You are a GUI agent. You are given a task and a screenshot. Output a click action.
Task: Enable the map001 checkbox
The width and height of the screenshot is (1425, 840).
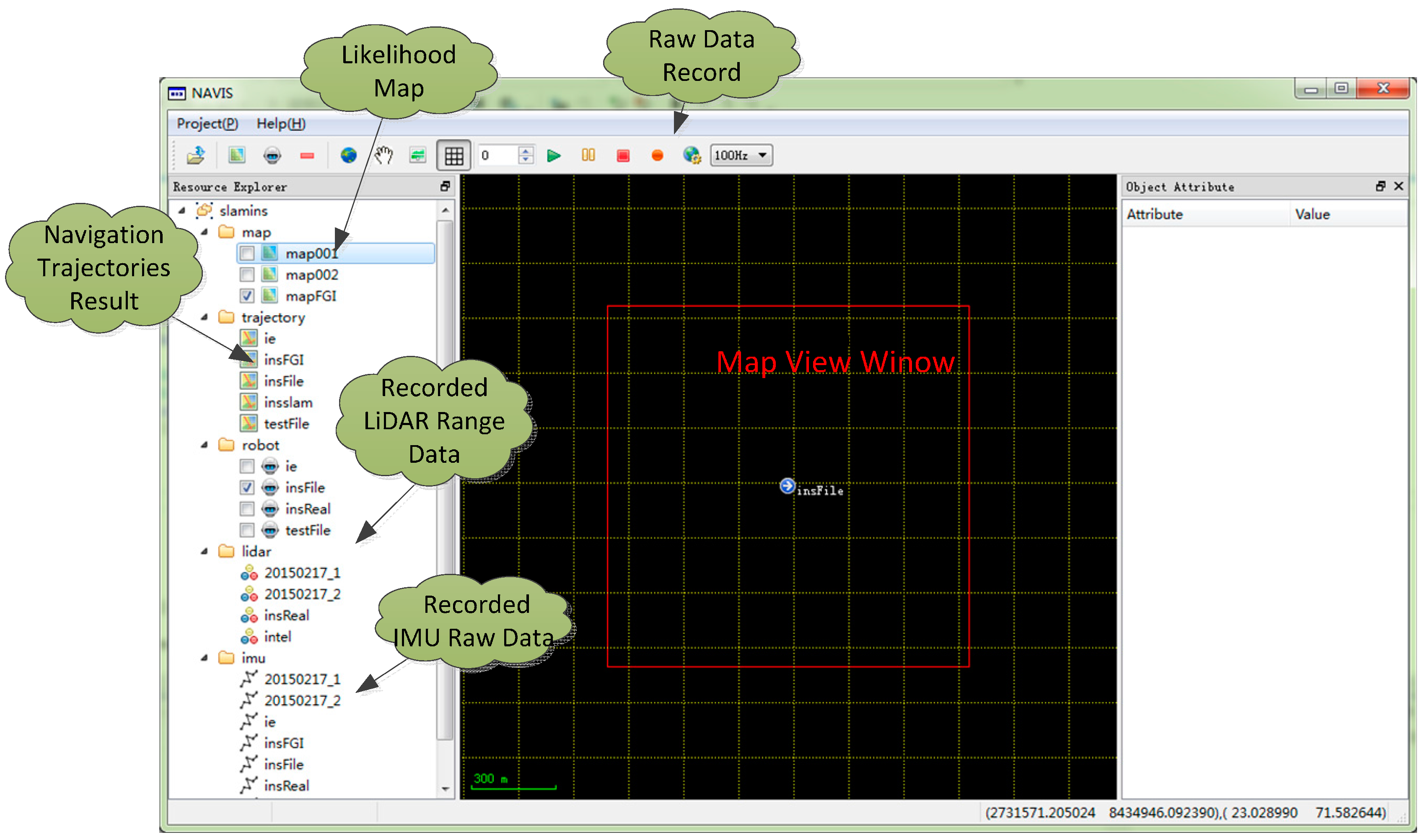pos(247,253)
